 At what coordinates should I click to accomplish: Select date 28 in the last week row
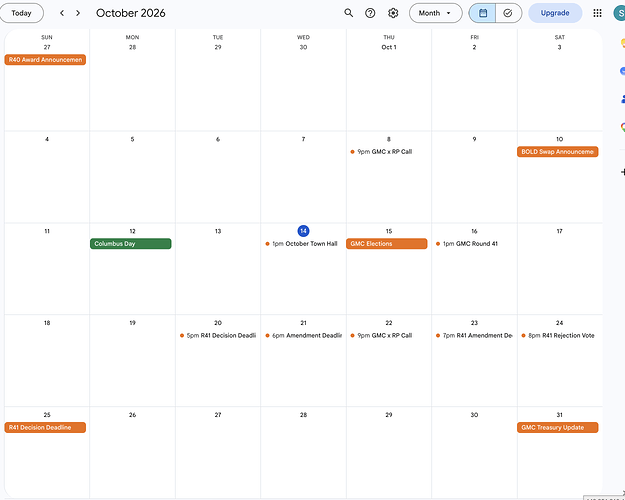[x=303, y=415]
